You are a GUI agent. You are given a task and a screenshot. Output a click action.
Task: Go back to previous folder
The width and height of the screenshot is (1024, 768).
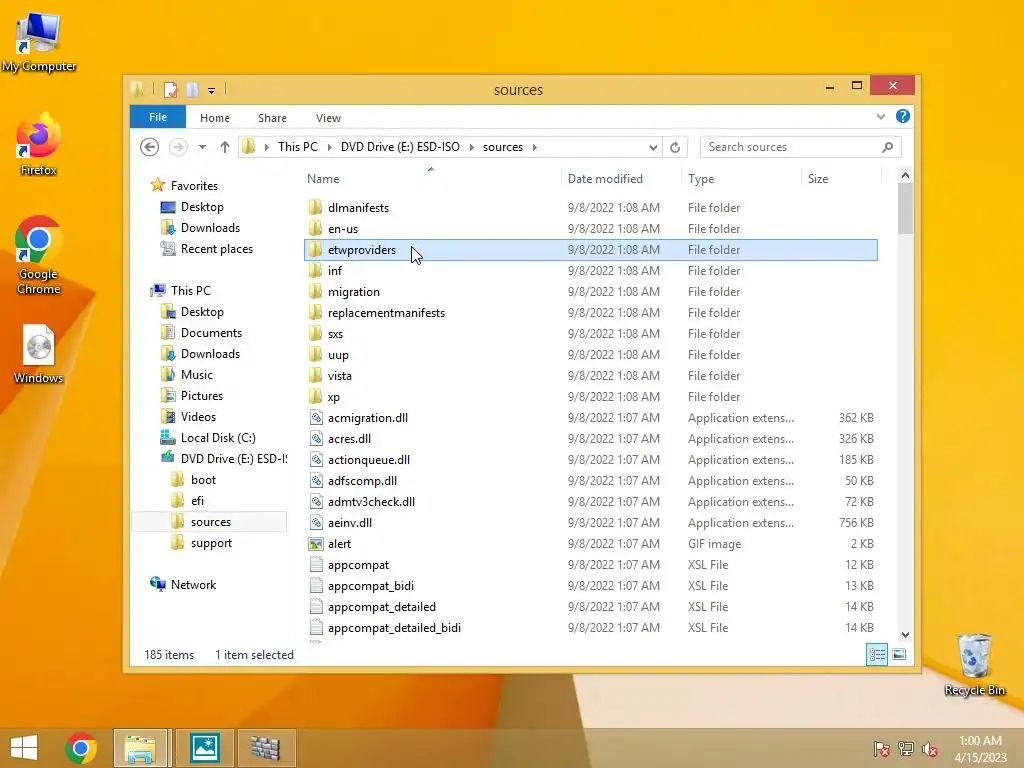click(150, 147)
